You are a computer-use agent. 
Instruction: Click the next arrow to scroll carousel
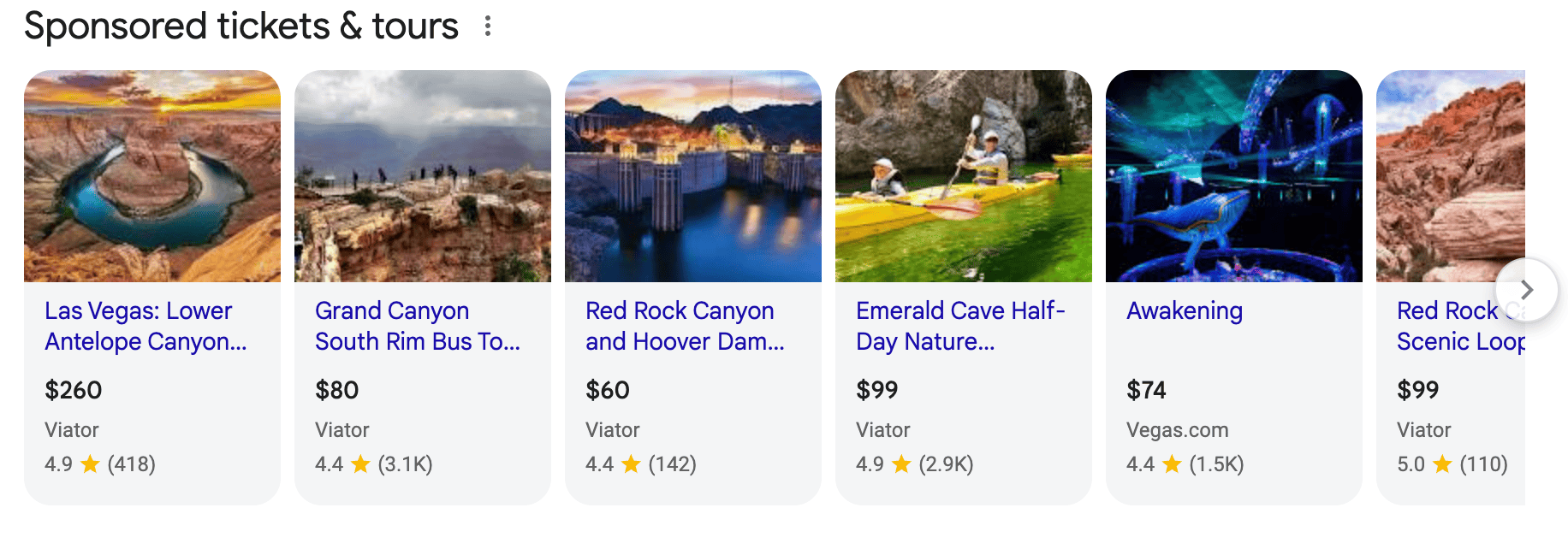point(1526,290)
